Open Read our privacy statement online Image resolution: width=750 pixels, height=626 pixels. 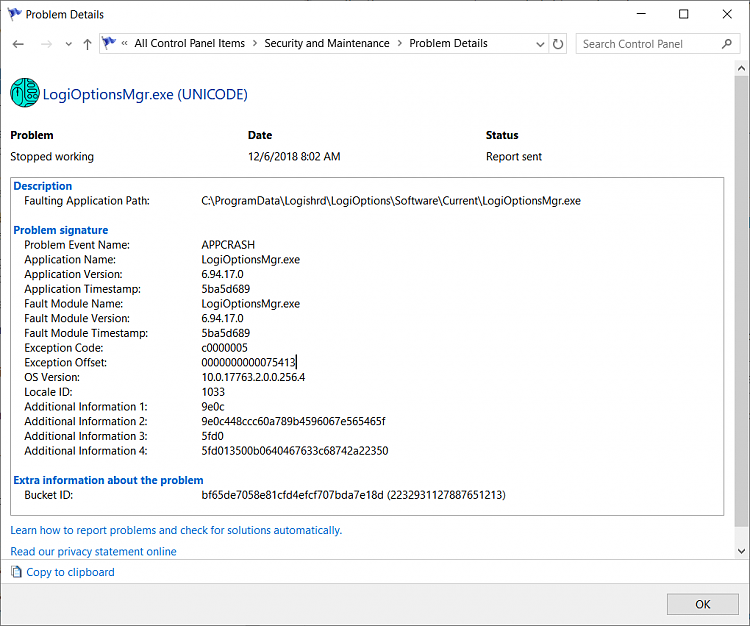(x=93, y=551)
